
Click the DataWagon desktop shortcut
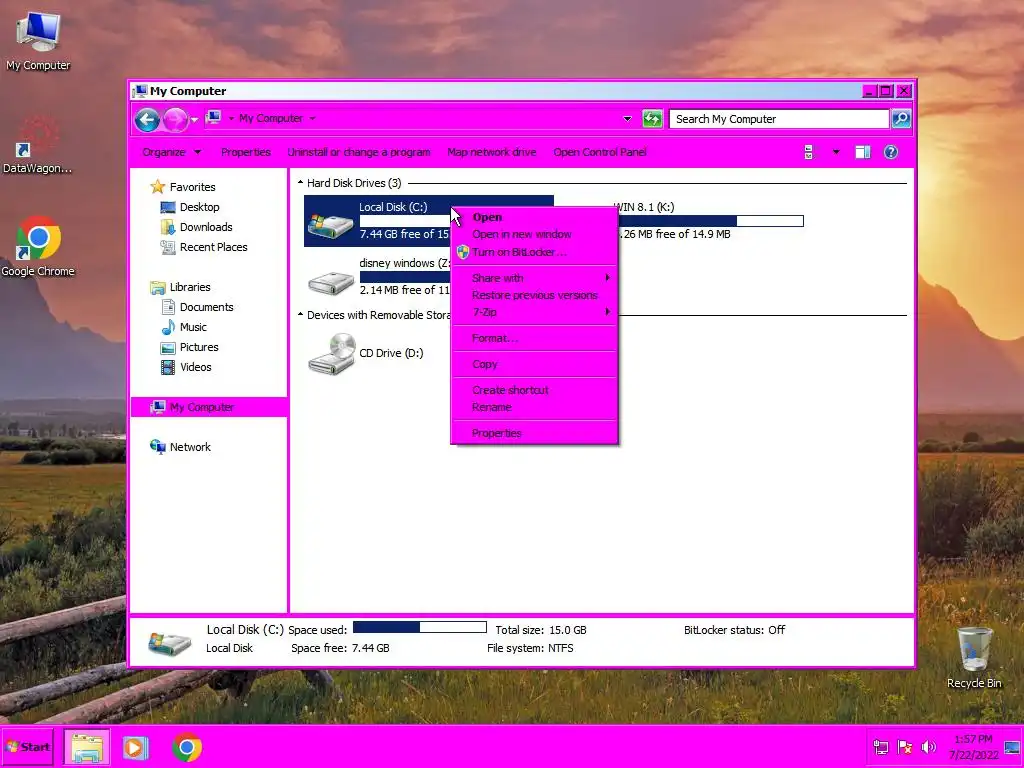(x=37, y=145)
